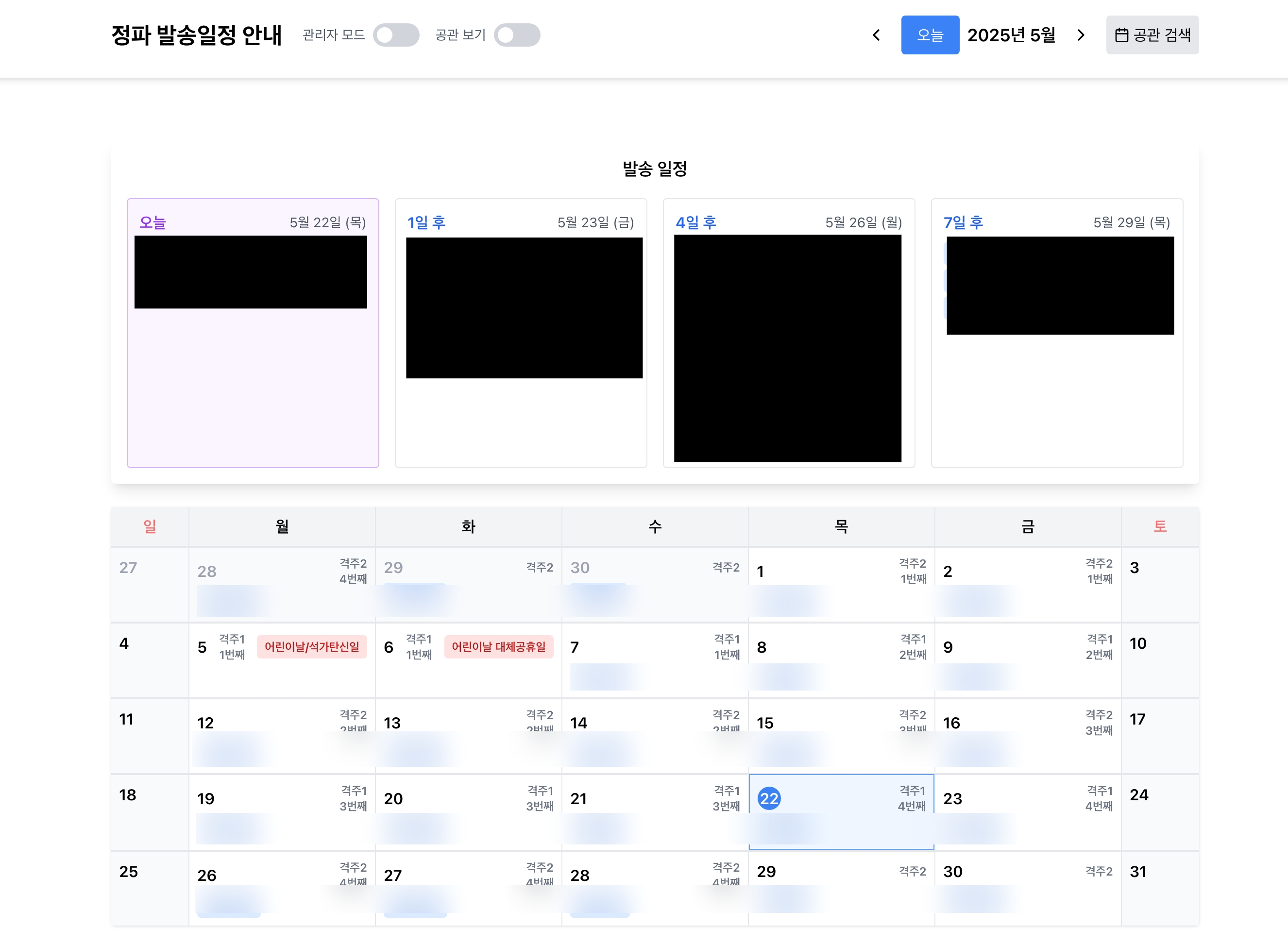
Task: Click the 어린이날 대체공휴일 holiday badge
Action: point(498,647)
